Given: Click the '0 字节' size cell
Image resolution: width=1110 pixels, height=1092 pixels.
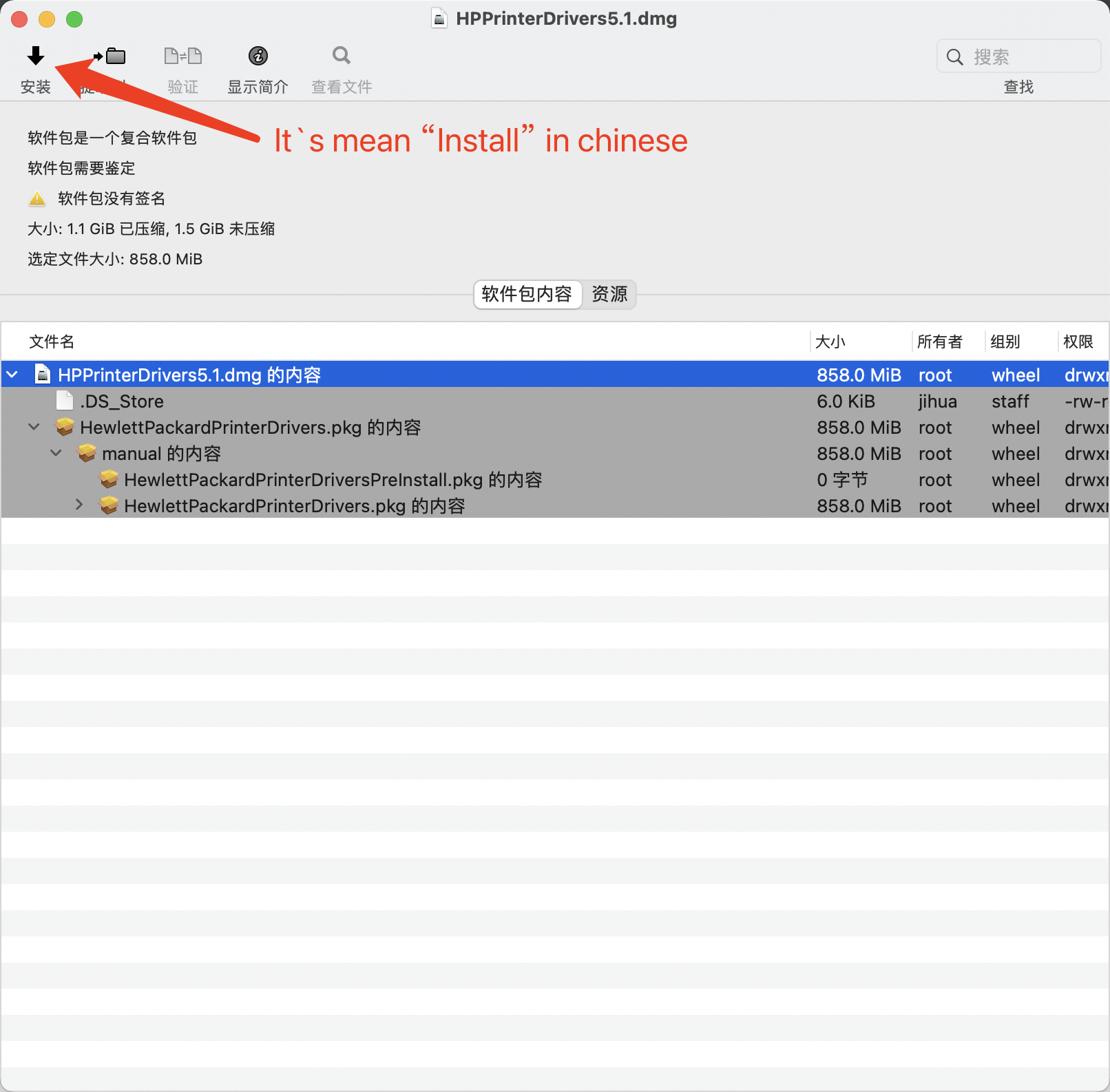Looking at the screenshot, I should (842, 480).
